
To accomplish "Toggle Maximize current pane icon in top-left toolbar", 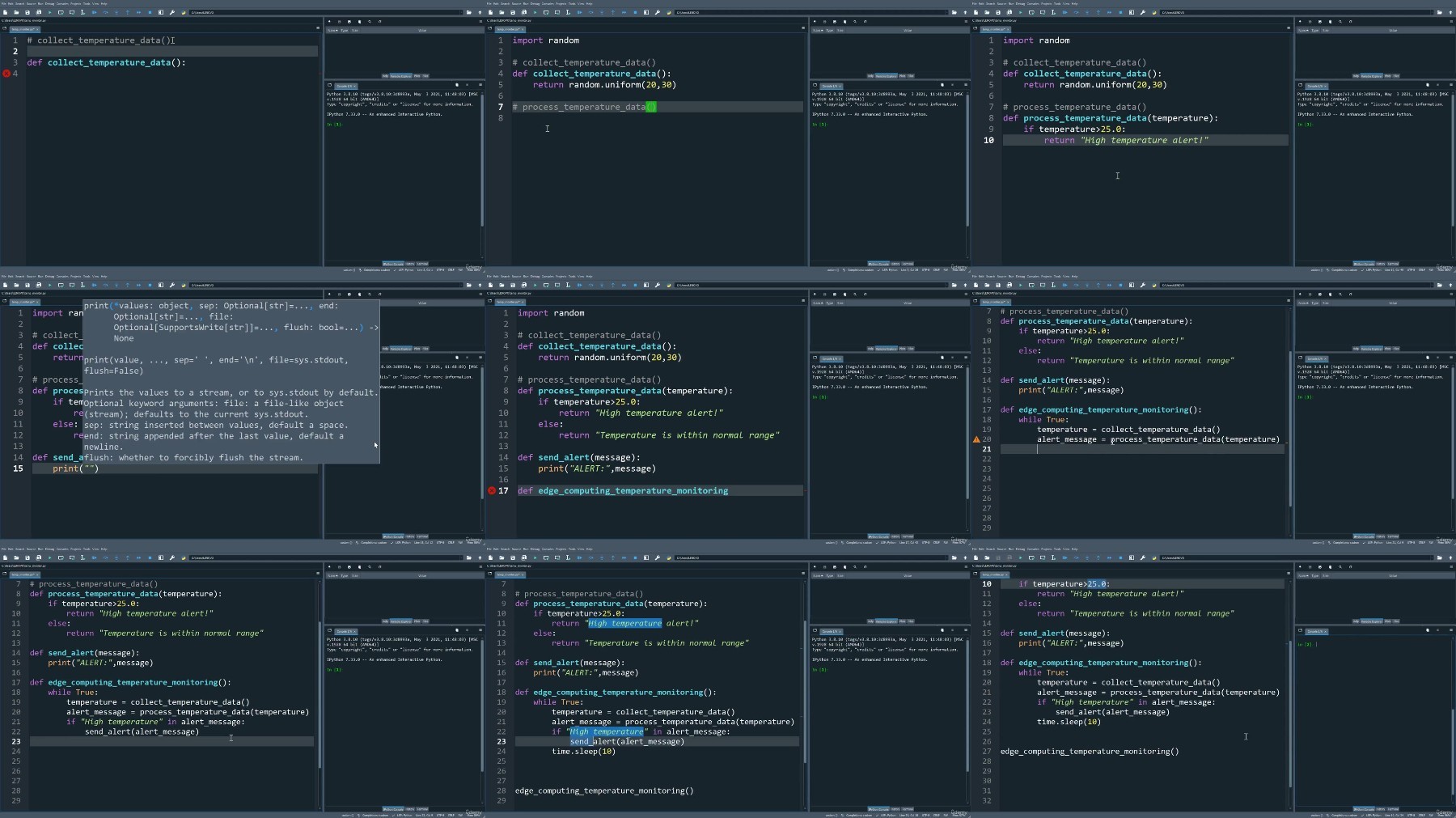I will coord(161,12).
